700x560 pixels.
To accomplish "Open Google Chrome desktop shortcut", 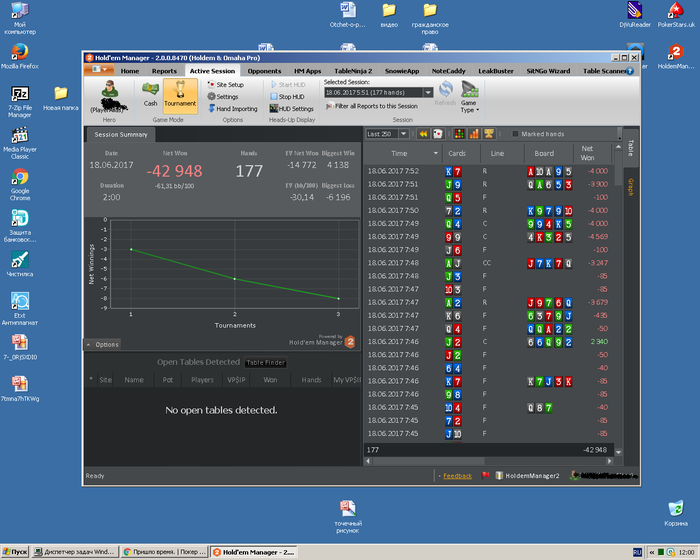I will (20, 184).
